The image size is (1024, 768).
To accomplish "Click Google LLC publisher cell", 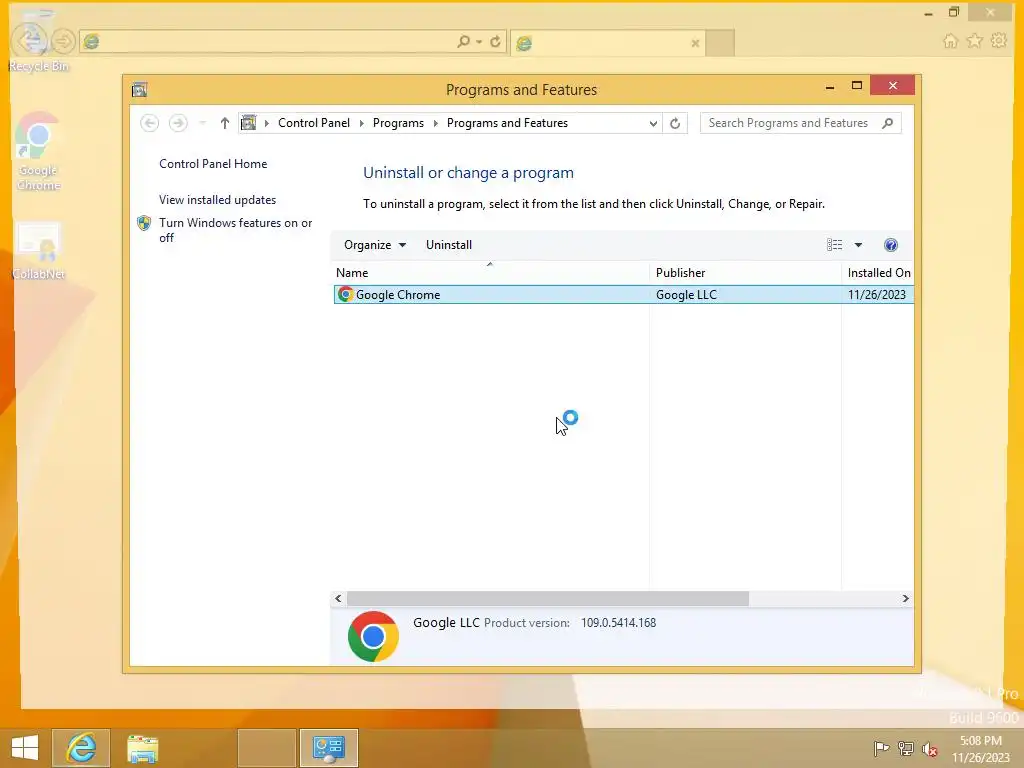I will [686, 295].
